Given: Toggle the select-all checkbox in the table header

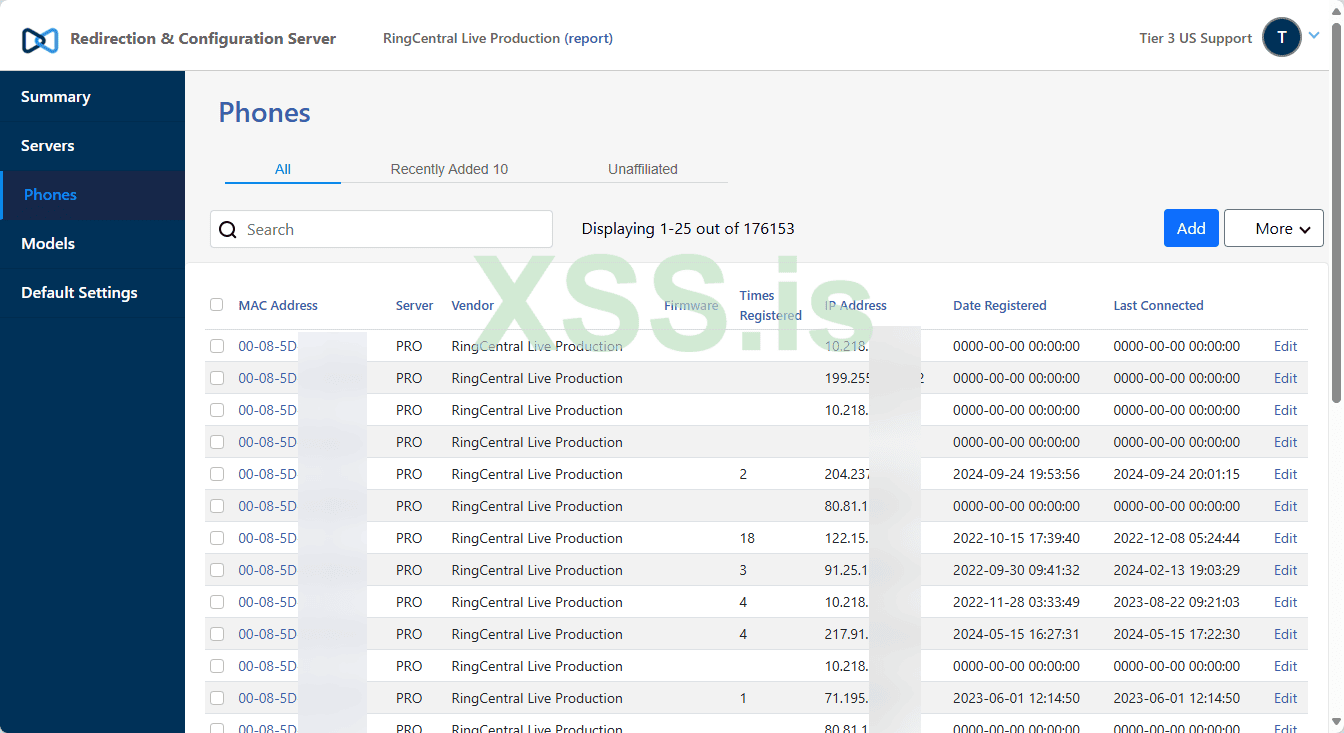Looking at the screenshot, I should click(217, 305).
